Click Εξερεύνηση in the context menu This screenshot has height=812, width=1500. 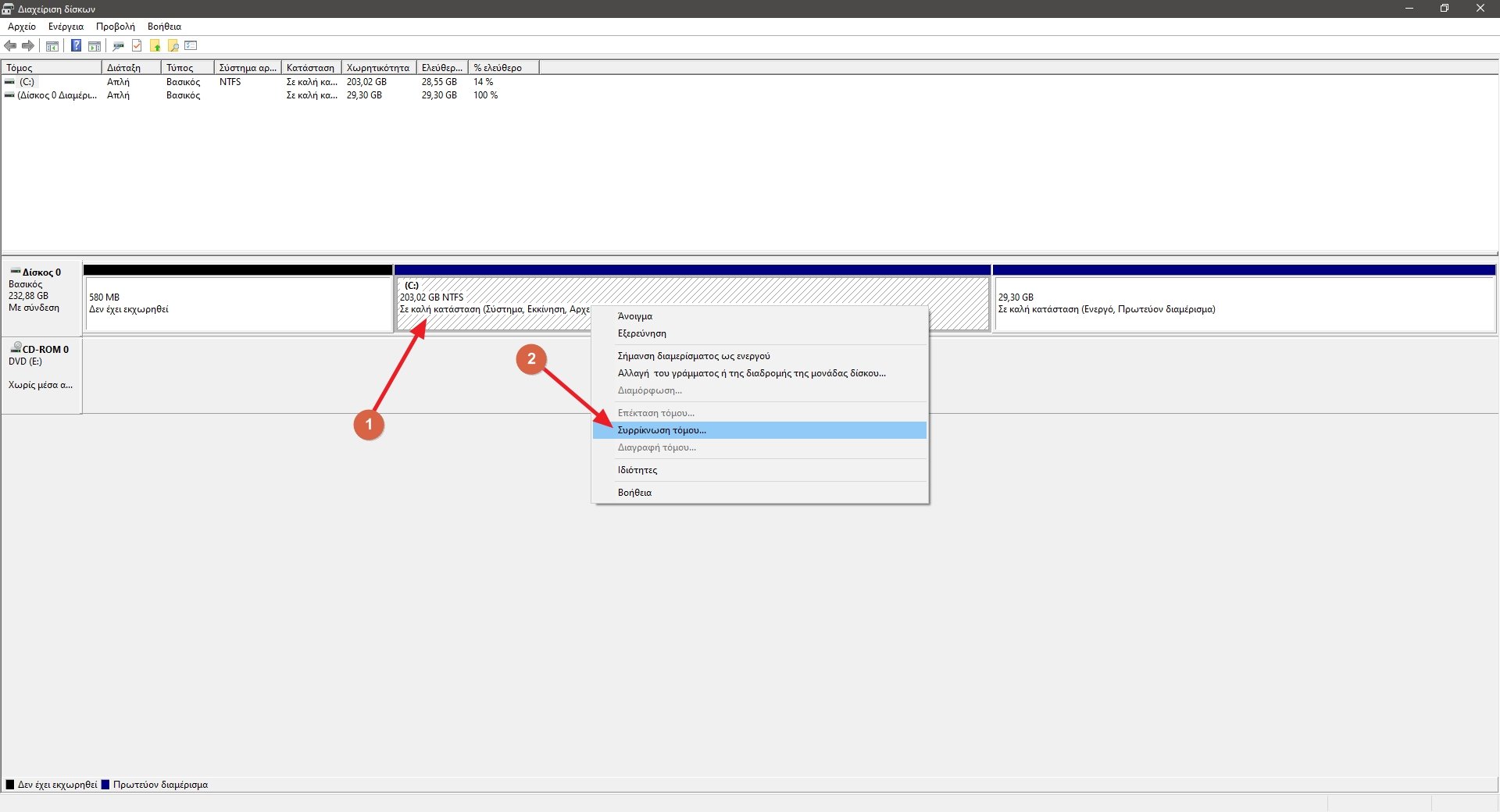[642, 333]
